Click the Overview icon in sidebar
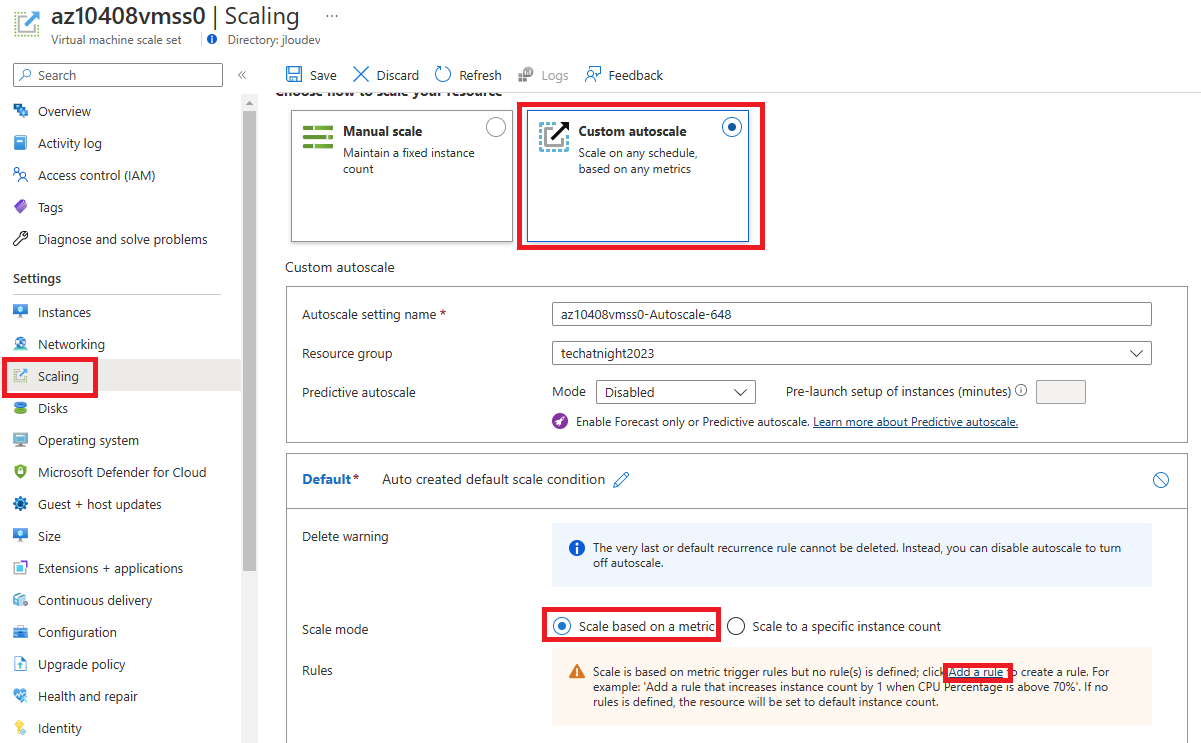Image resolution: width=1201 pixels, height=743 pixels. coord(21,111)
